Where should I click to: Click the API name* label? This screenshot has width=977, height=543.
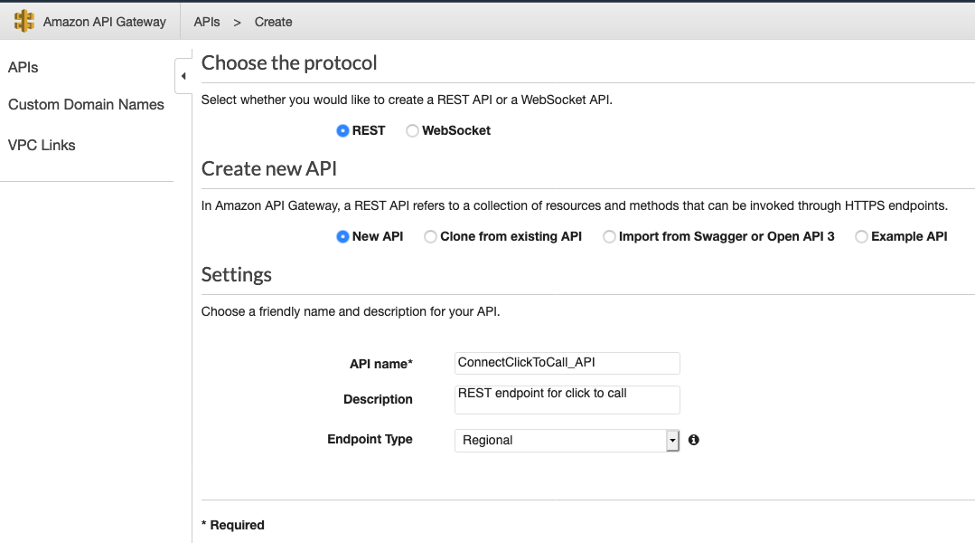381,363
